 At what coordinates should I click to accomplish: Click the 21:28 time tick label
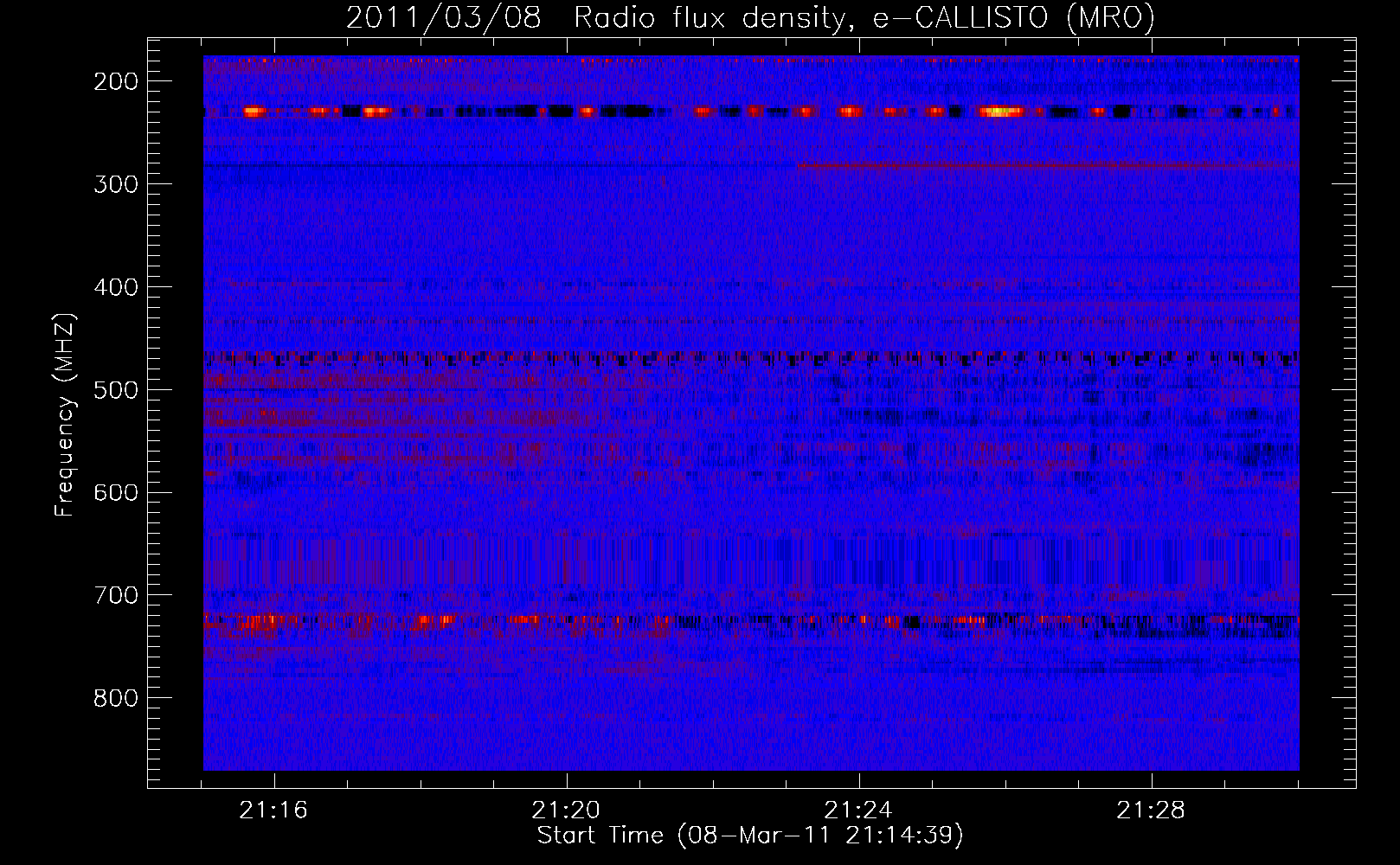[1152, 811]
